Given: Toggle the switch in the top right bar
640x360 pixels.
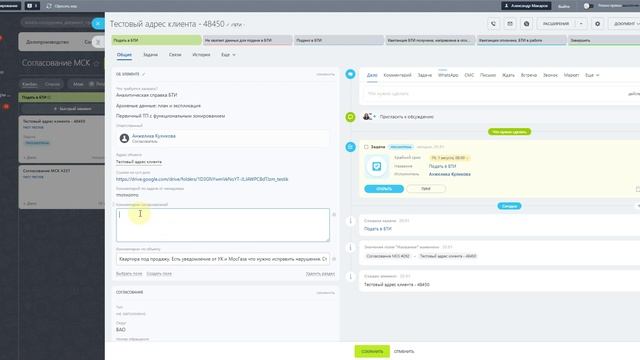Looking at the screenshot, I should 588,6.
